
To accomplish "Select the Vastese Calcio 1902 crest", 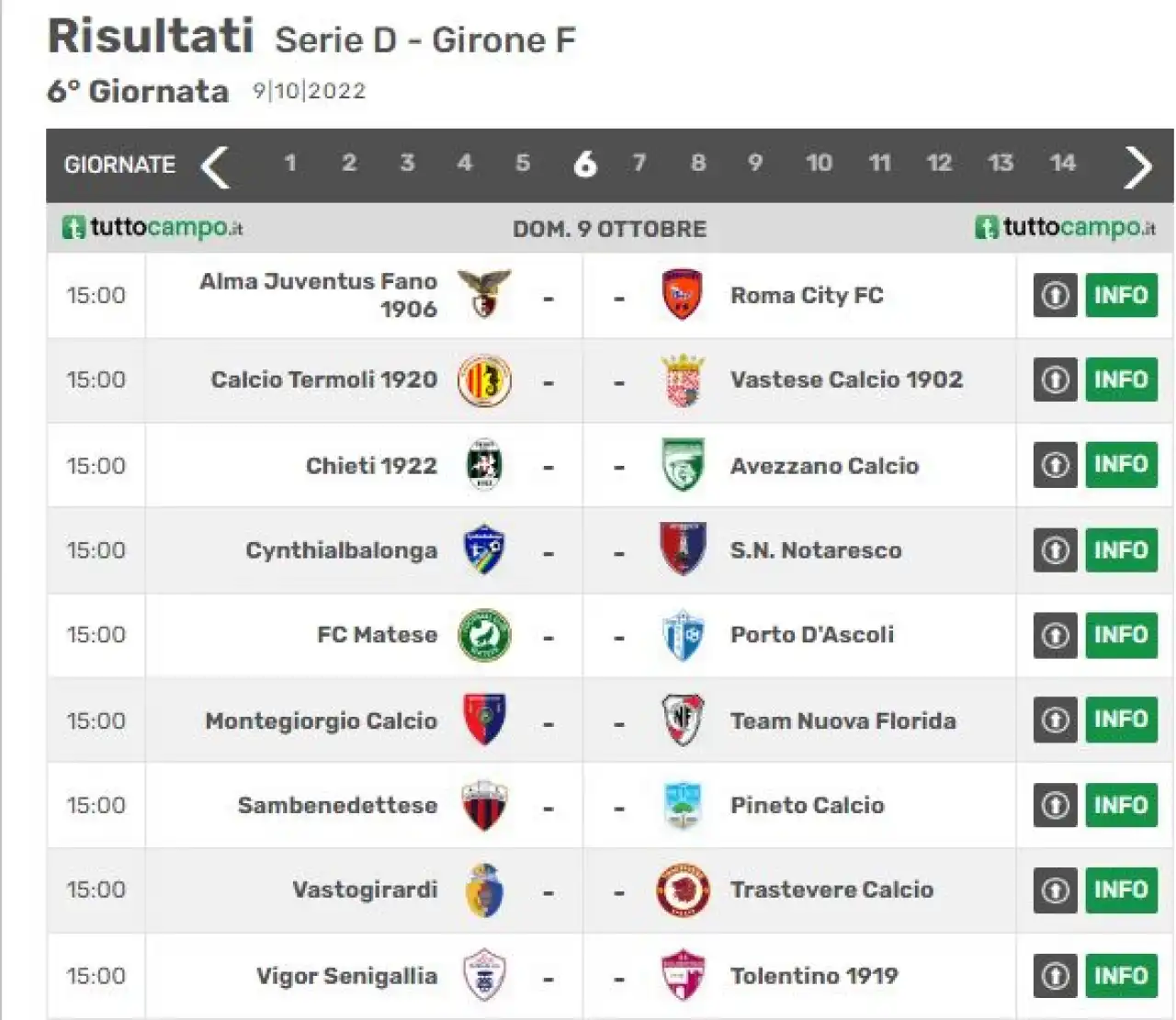I will click(682, 380).
